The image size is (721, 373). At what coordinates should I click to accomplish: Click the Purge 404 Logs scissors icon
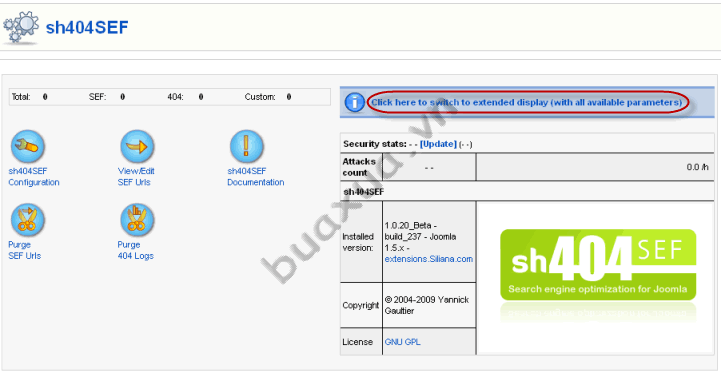tap(137, 220)
